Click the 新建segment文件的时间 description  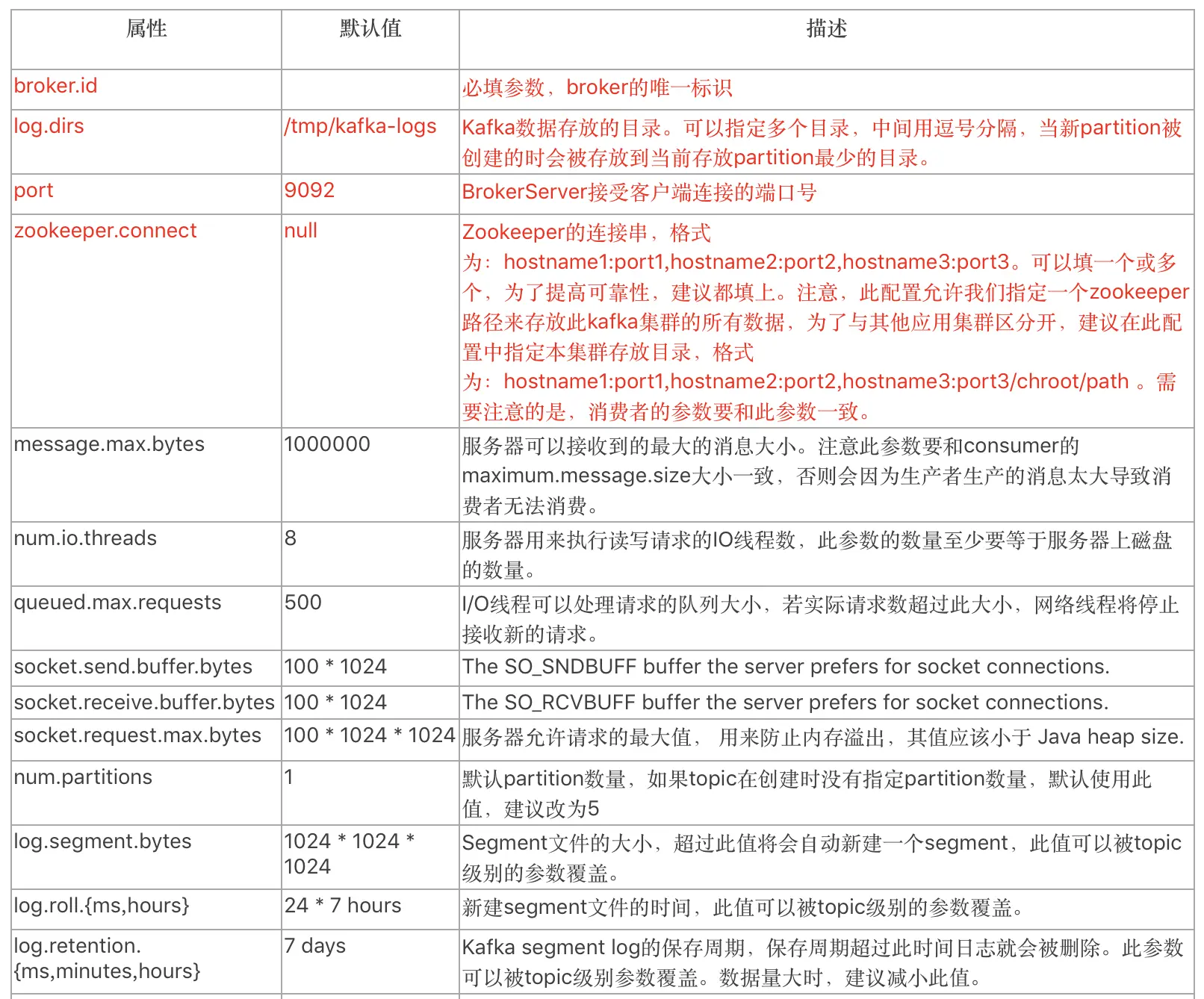[742, 907]
